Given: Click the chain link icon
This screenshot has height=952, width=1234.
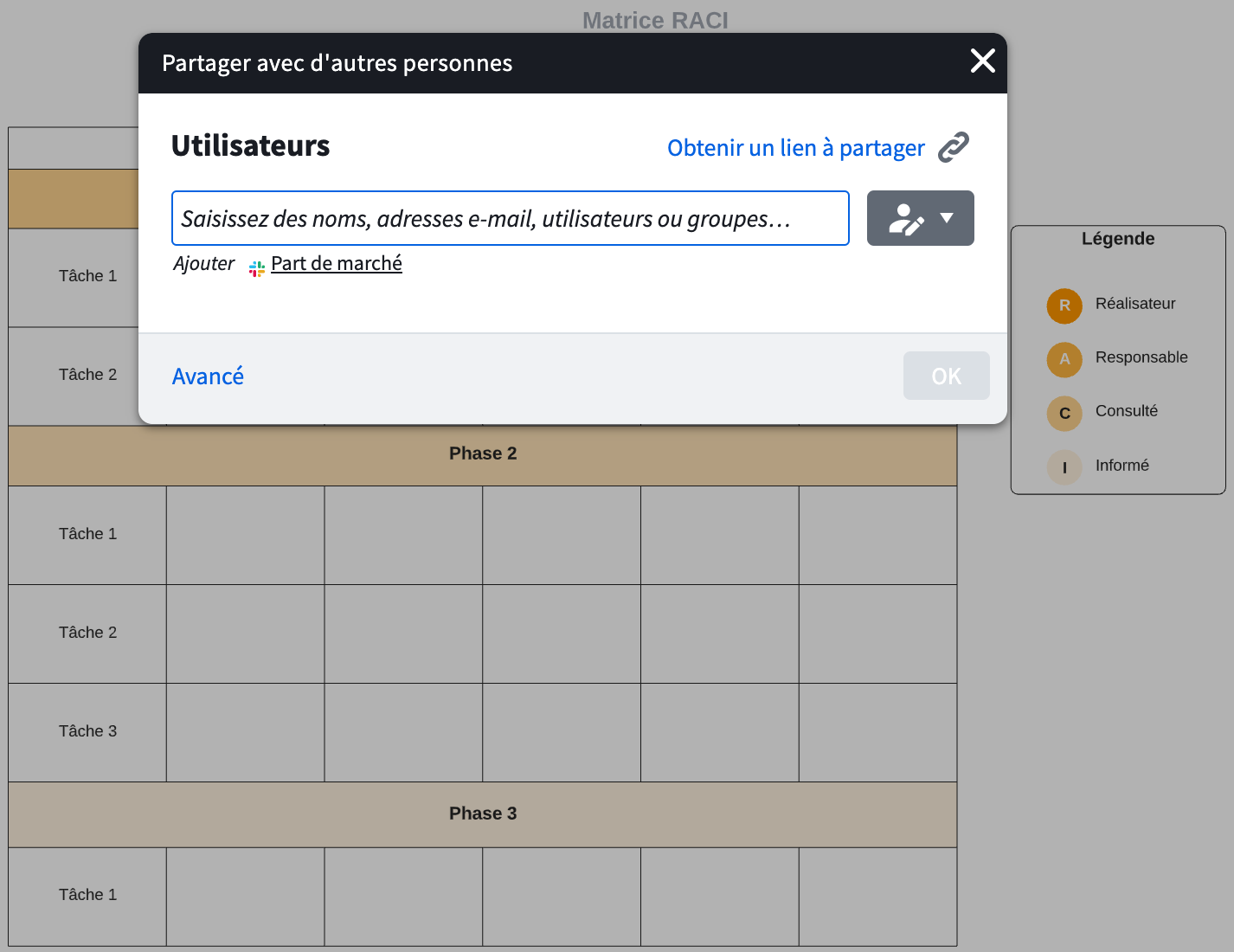Looking at the screenshot, I should 953,147.
